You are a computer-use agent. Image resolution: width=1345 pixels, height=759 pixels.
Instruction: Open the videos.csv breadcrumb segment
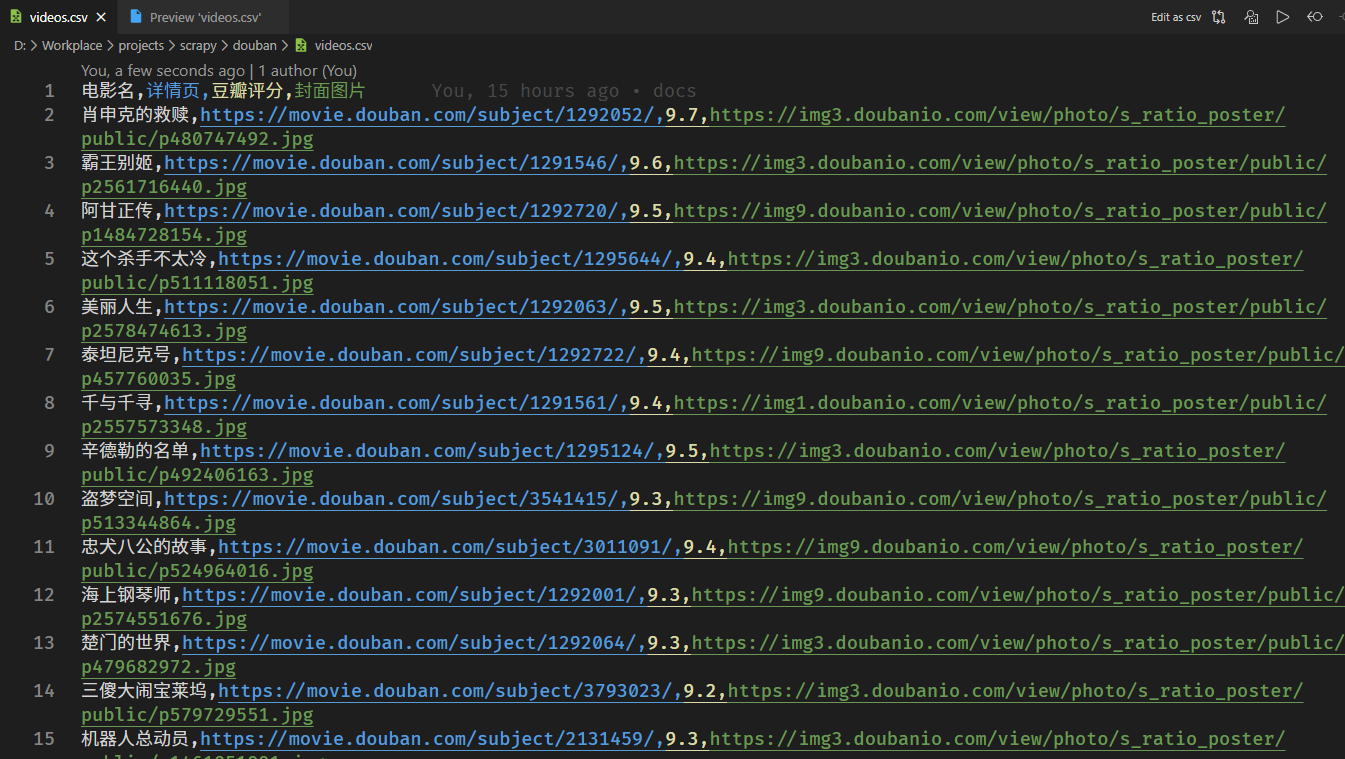343,45
